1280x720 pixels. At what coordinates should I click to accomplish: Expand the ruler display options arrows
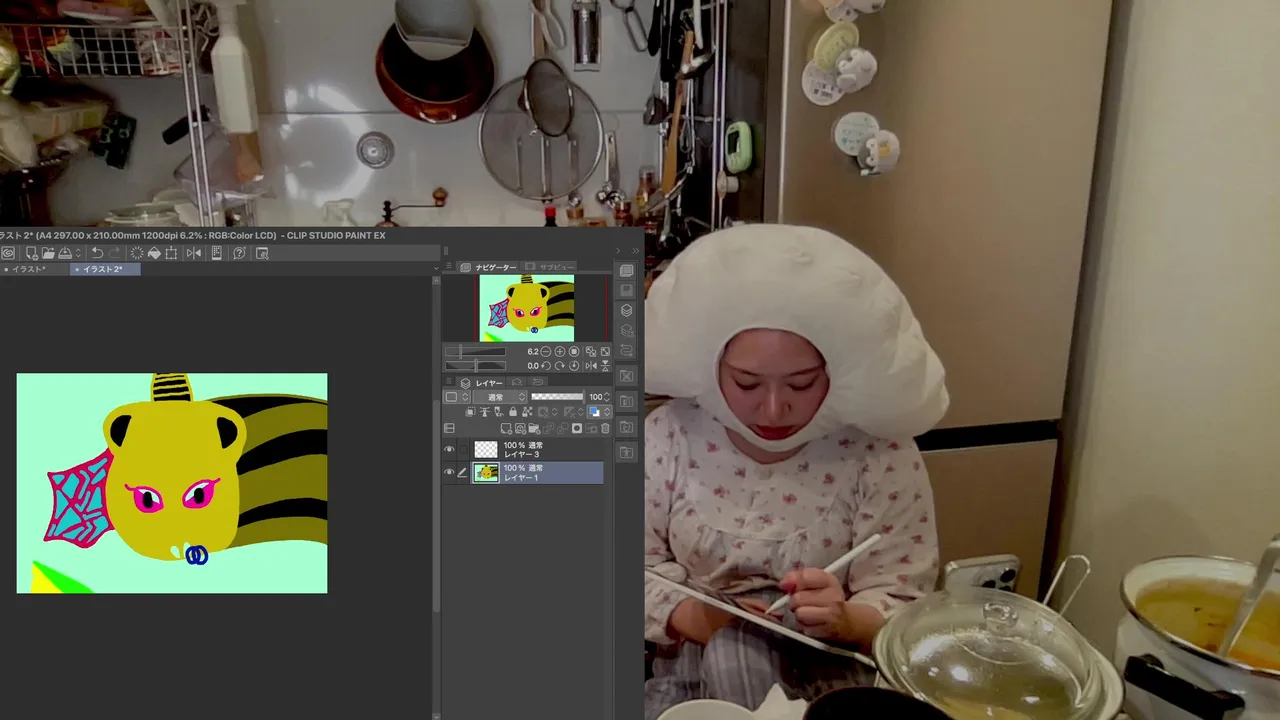click(581, 411)
